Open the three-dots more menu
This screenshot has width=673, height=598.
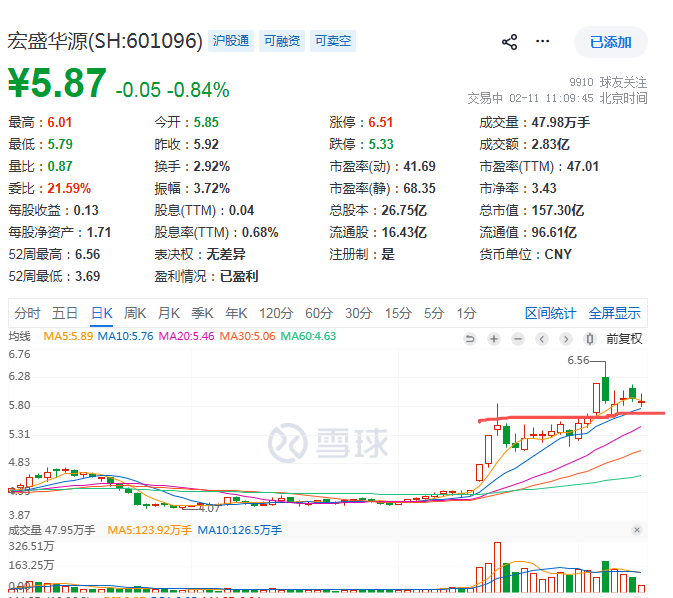(x=543, y=41)
